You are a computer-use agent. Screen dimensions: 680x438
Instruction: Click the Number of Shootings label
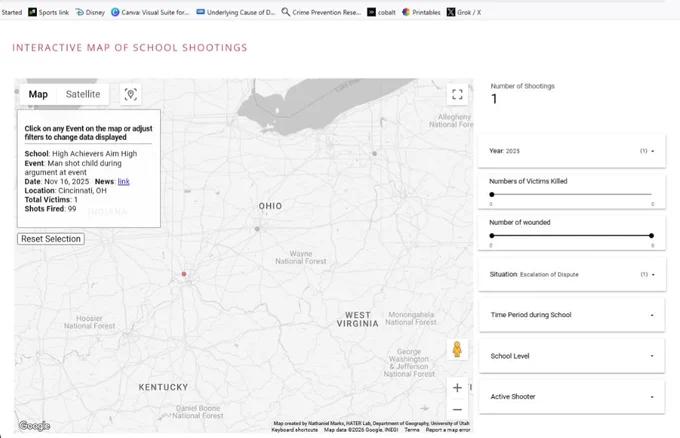tap(523, 86)
